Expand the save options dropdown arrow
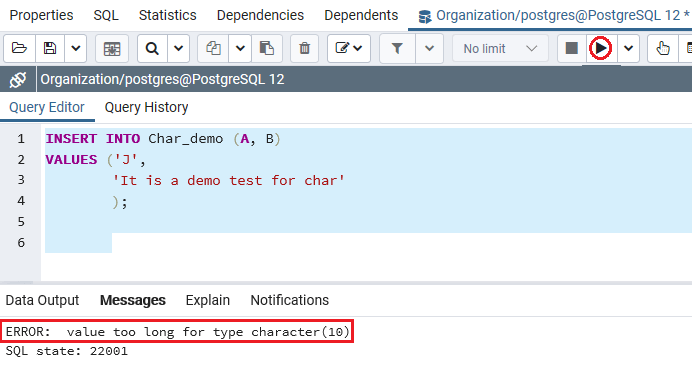The image size is (692, 383). pos(76,48)
